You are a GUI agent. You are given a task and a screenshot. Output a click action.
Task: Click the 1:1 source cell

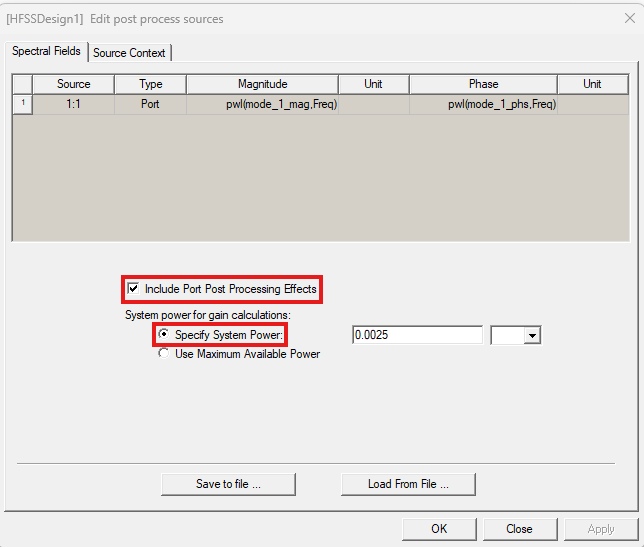pyautogui.click(x=74, y=103)
